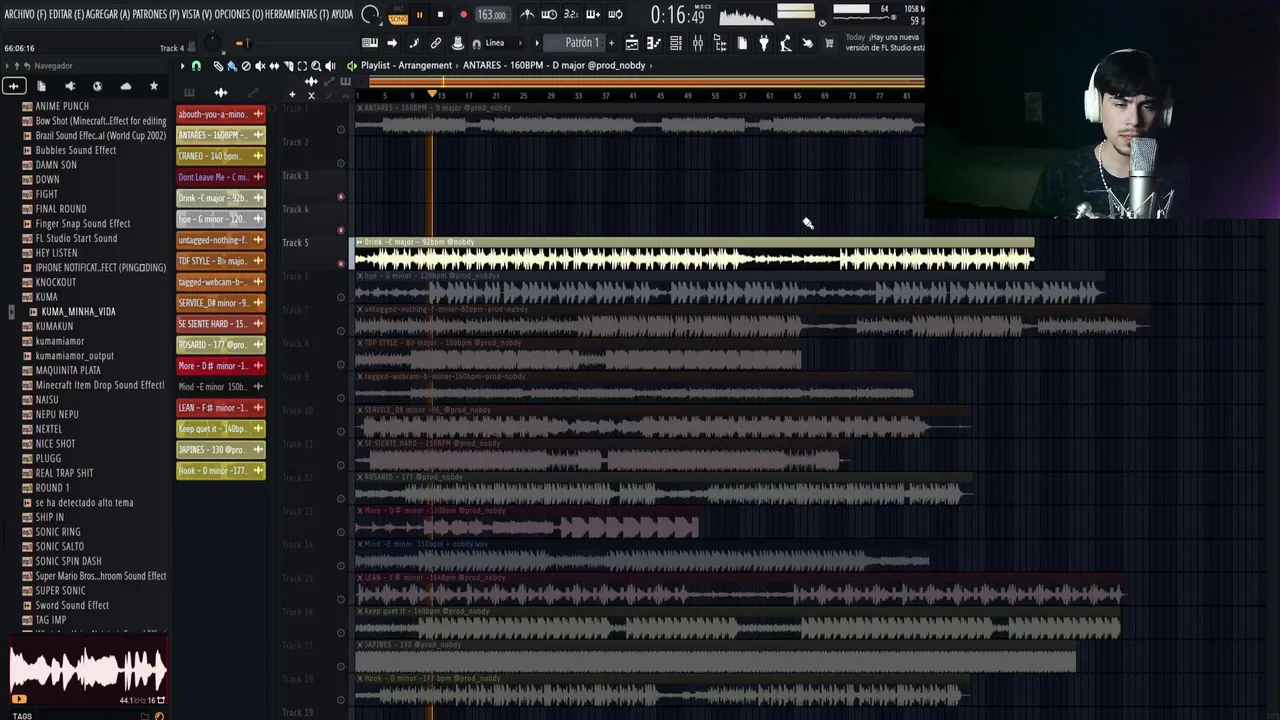The height and width of the screenshot is (720, 1280).
Task: Pause playback with the pause button
Action: [x=419, y=15]
